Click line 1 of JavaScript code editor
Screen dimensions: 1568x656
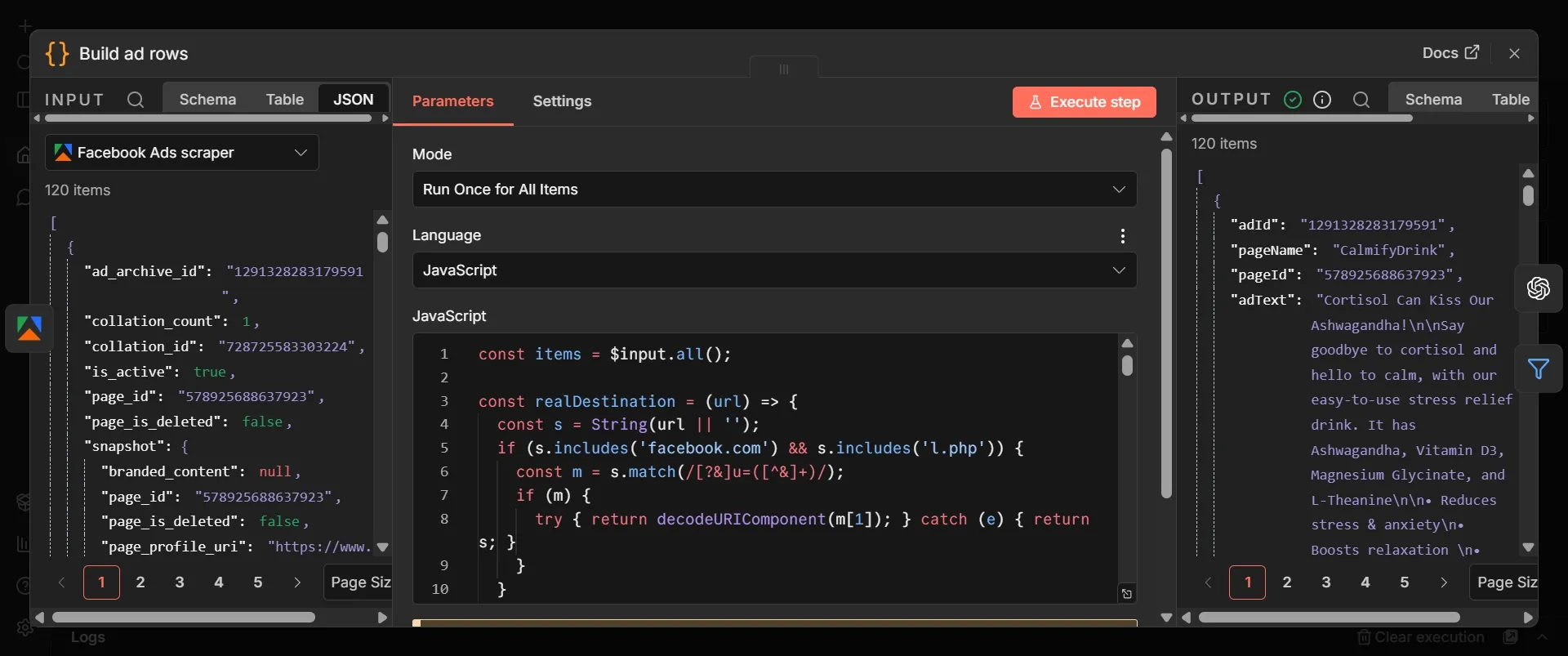click(604, 355)
